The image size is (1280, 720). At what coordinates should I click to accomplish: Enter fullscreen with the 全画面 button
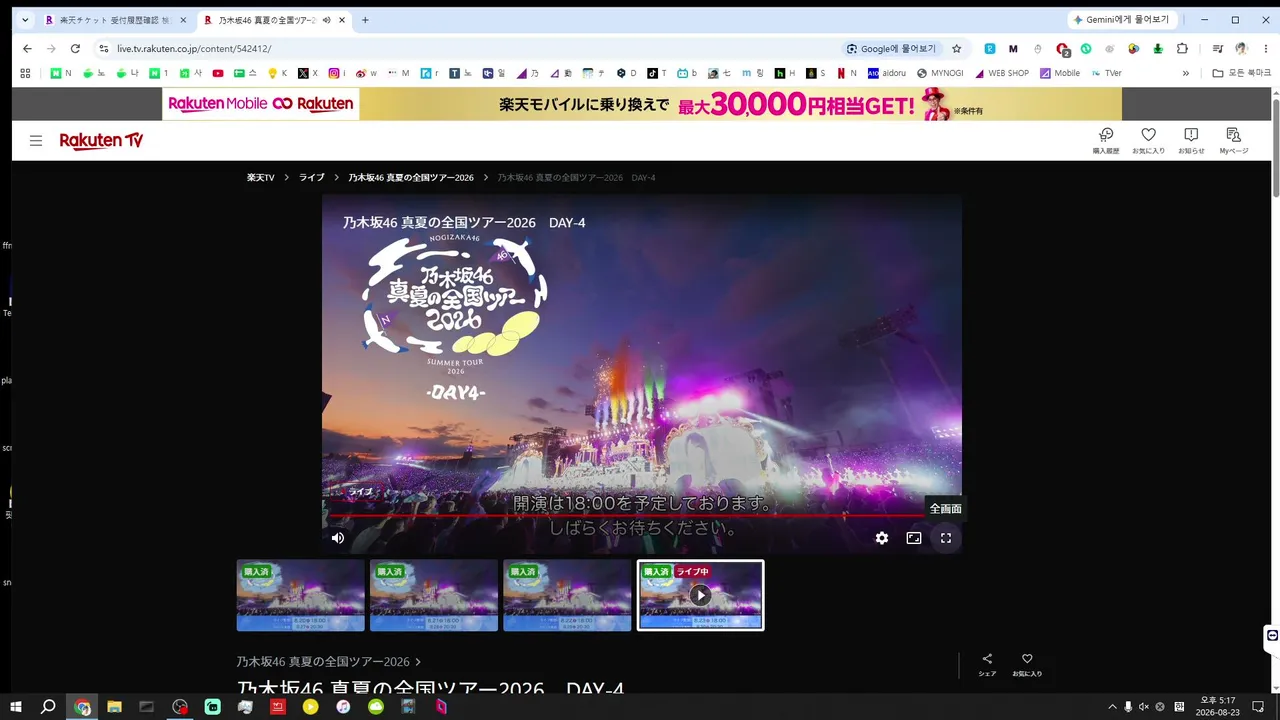tap(946, 538)
